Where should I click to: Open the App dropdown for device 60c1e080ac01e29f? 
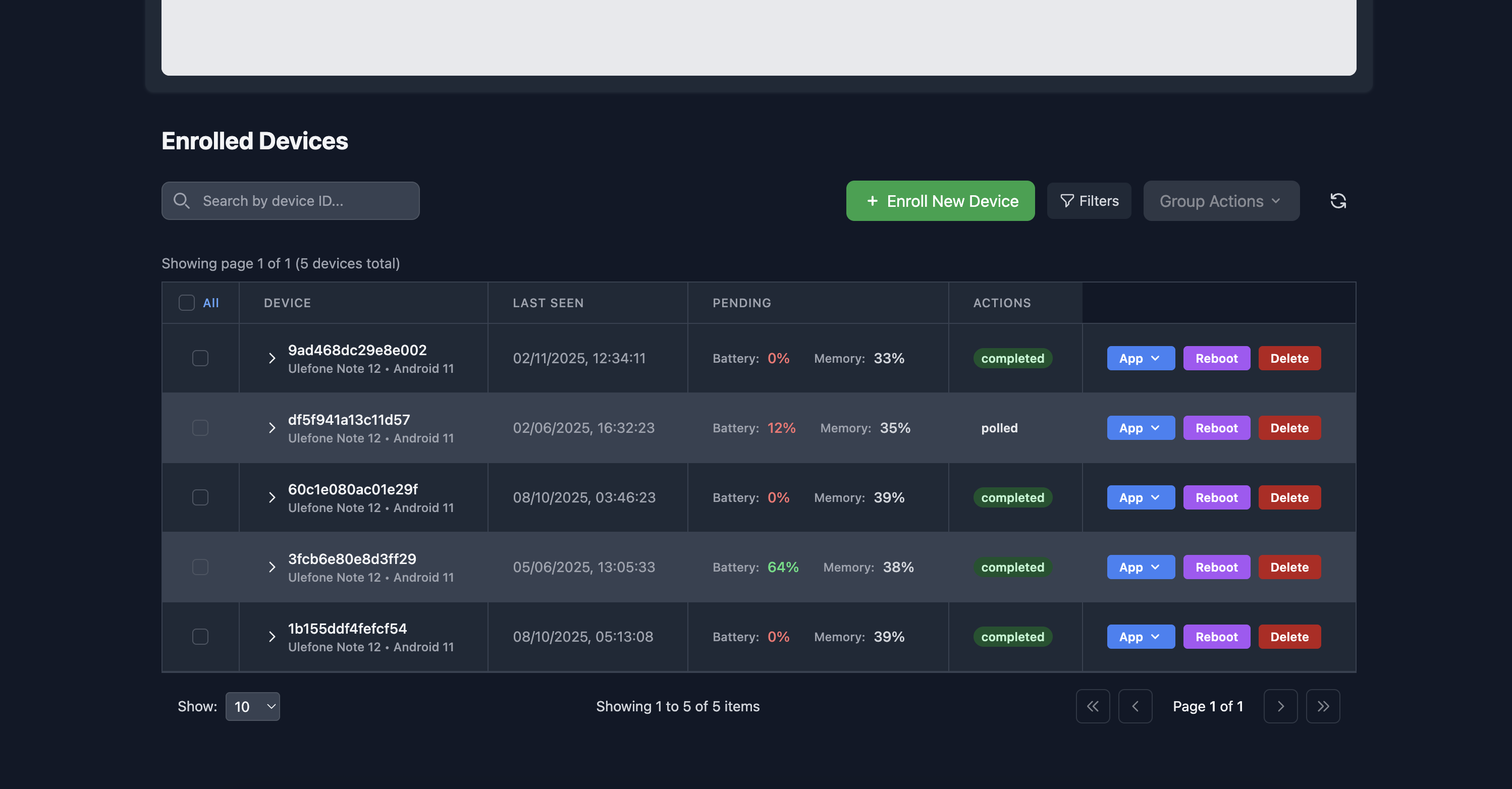tap(1140, 497)
